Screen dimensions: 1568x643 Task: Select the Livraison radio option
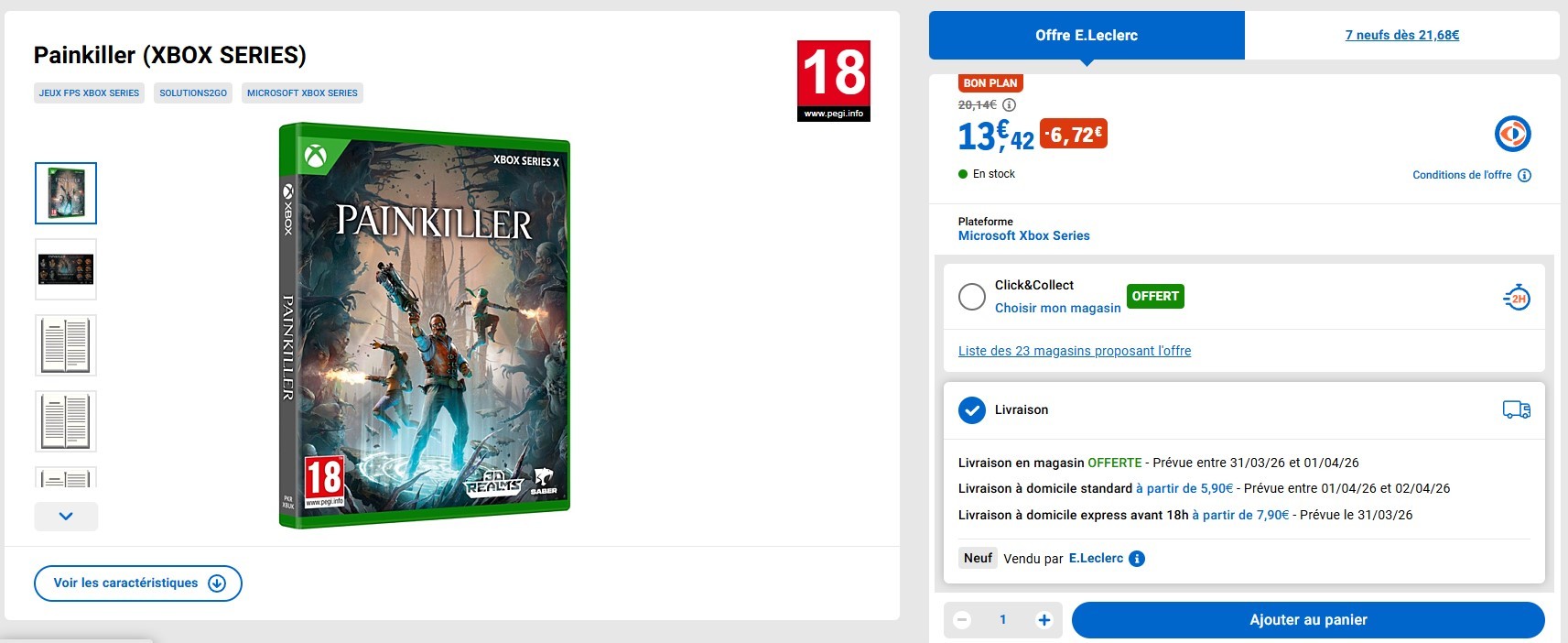click(972, 410)
